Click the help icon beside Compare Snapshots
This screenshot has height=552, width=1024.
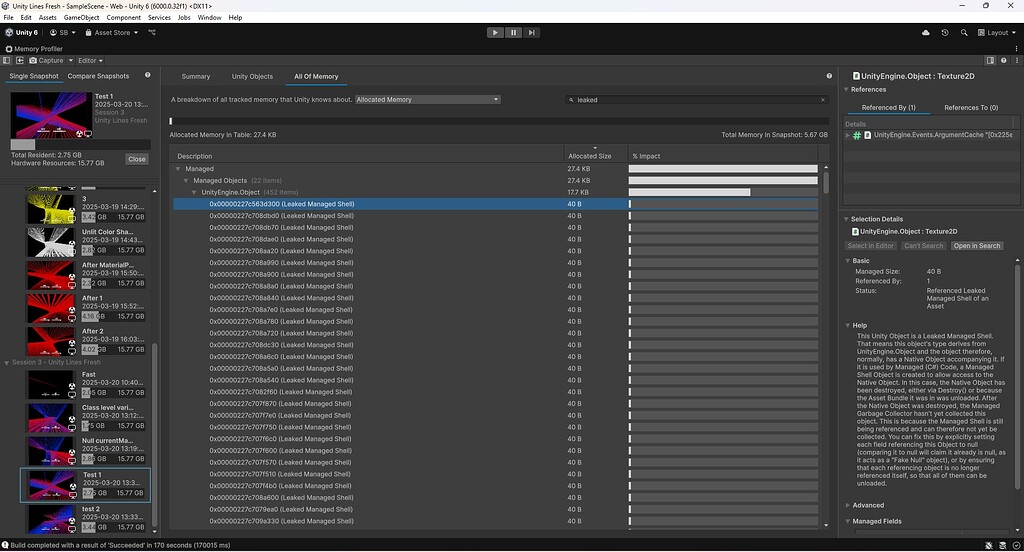pos(148,75)
